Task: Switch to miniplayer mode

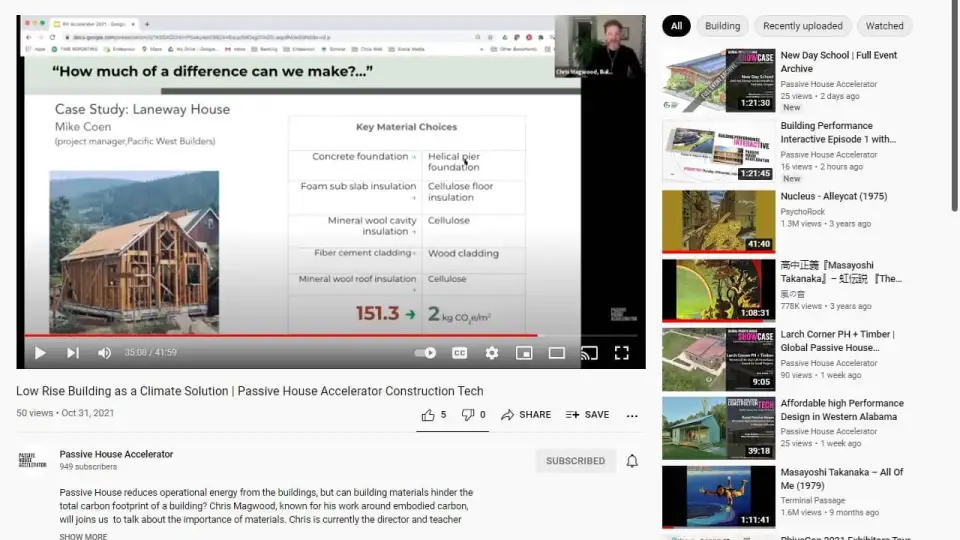Action: (524, 353)
